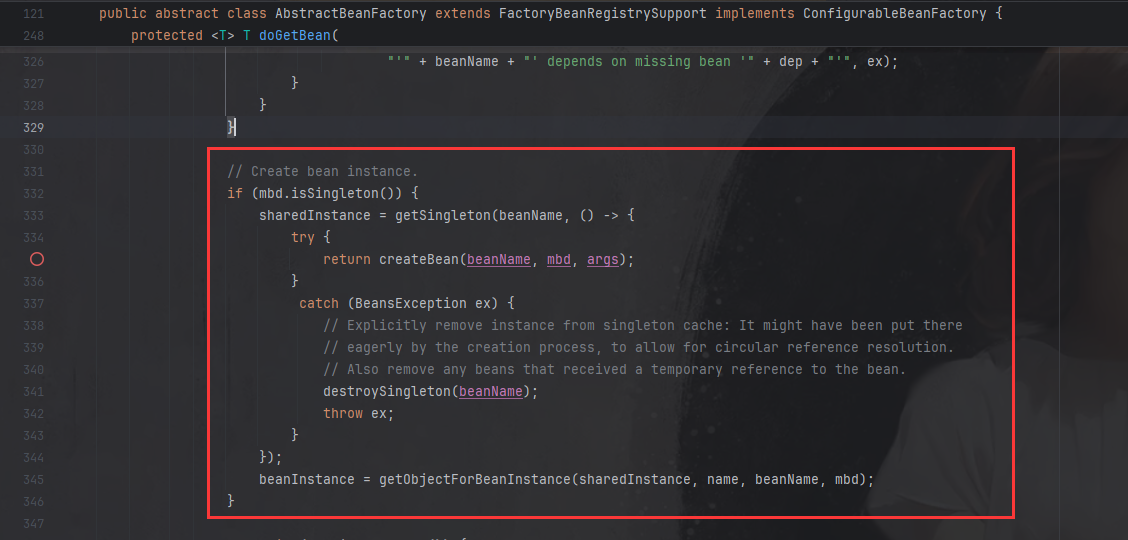Toggle the breakpoint marker beside the createBean line
Image resolution: width=1128 pixels, height=540 pixels.
point(37,260)
